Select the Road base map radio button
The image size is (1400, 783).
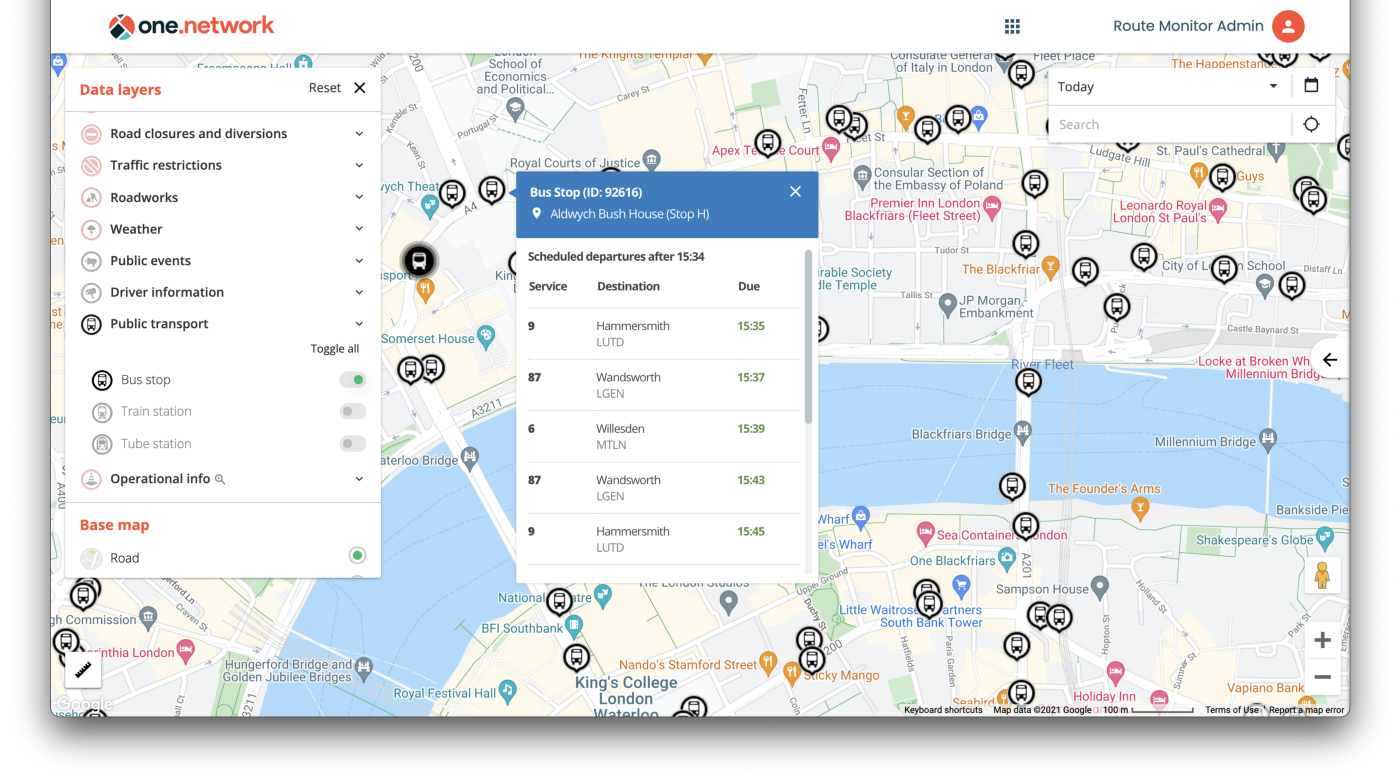point(357,556)
